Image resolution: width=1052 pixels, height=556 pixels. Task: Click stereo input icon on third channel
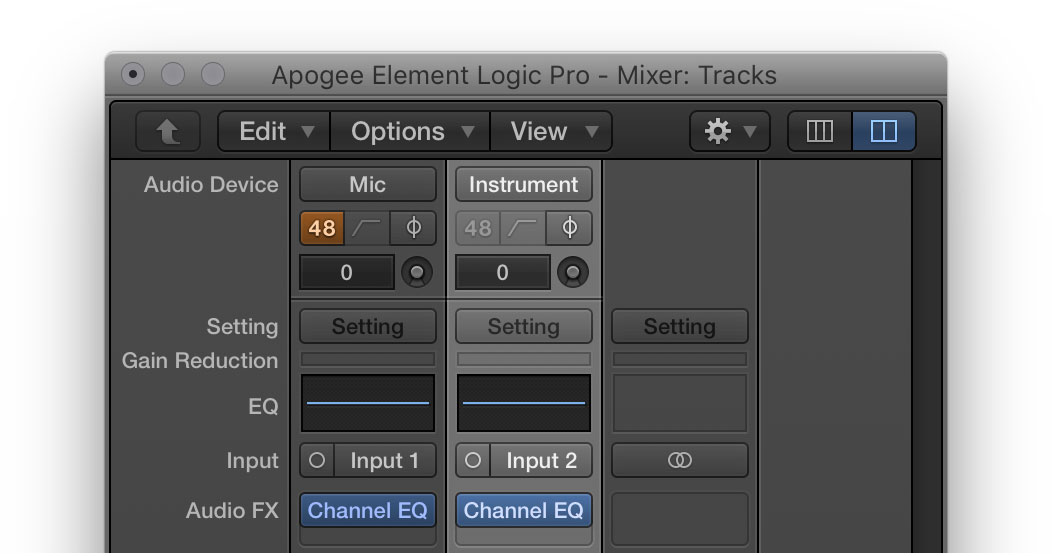tap(680, 460)
